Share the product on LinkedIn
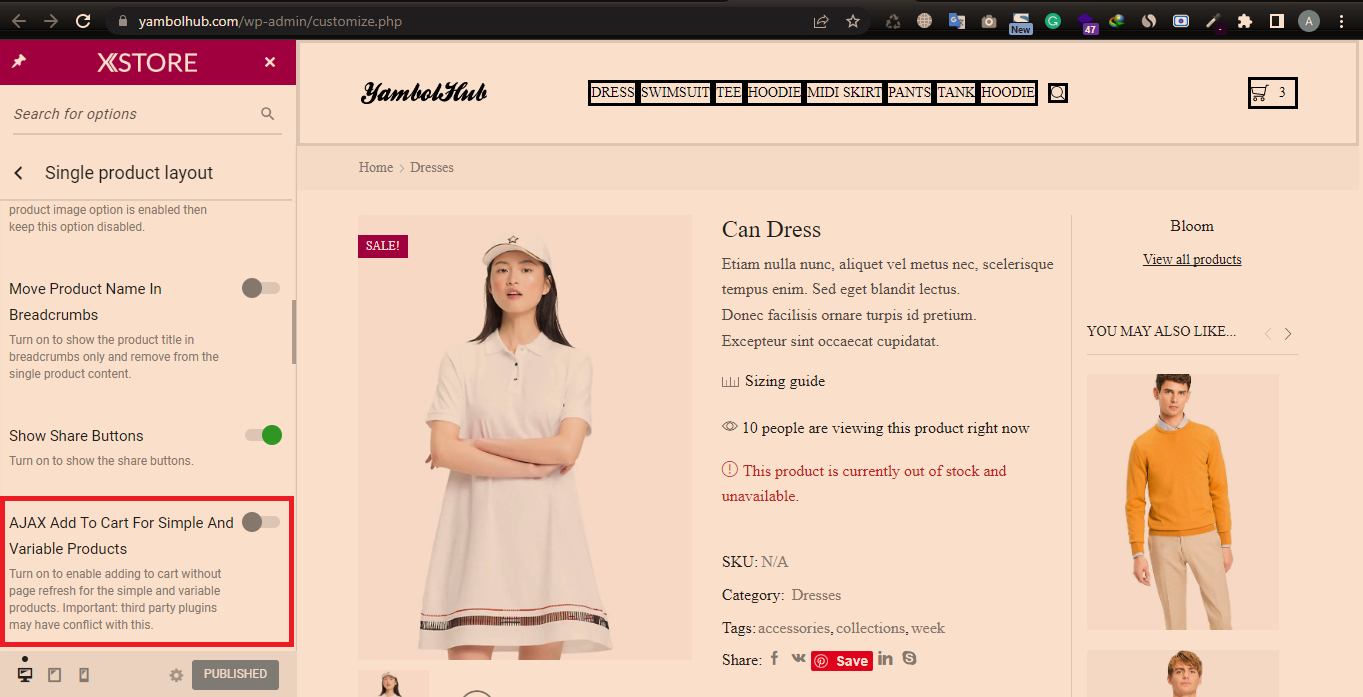This screenshot has width=1363, height=697. click(886, 659)
